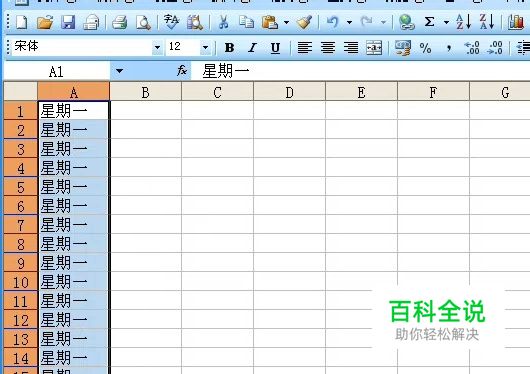Apply Currency style icon
This screenshot has width=530, height=374.
pyautogui.click(x=403, y=48)
